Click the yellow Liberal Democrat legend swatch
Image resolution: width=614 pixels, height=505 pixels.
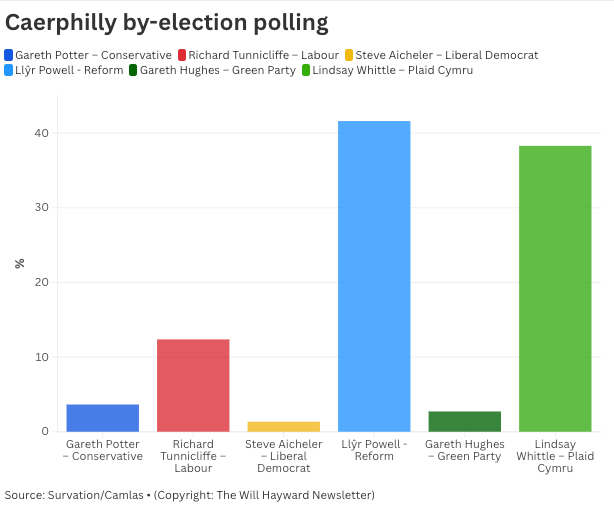(348, 55)
